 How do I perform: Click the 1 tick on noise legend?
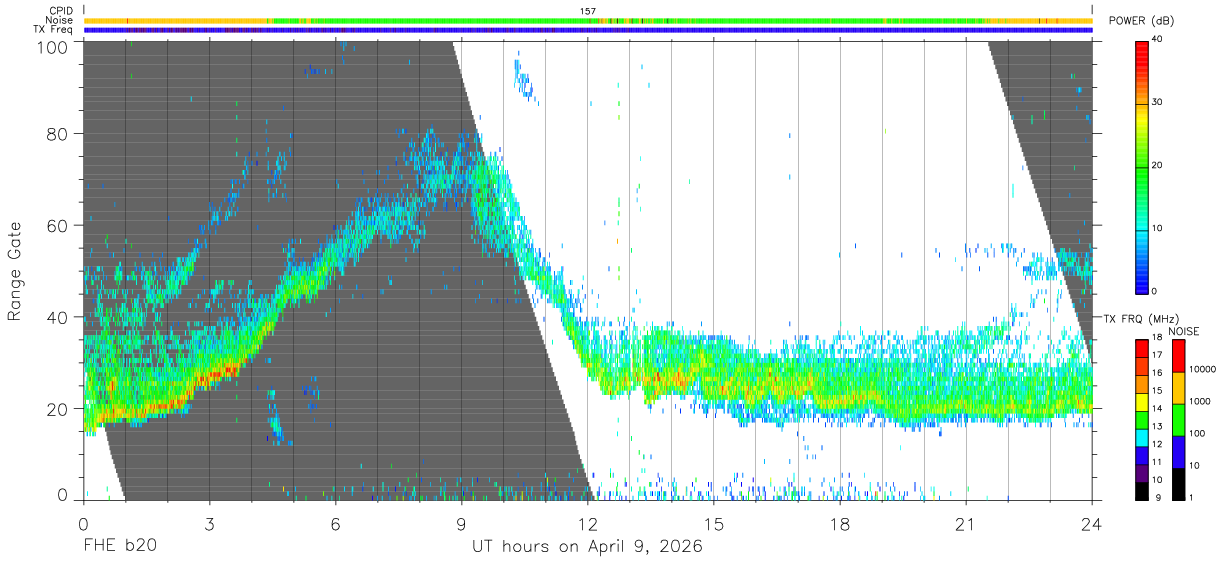point(1192,497)
